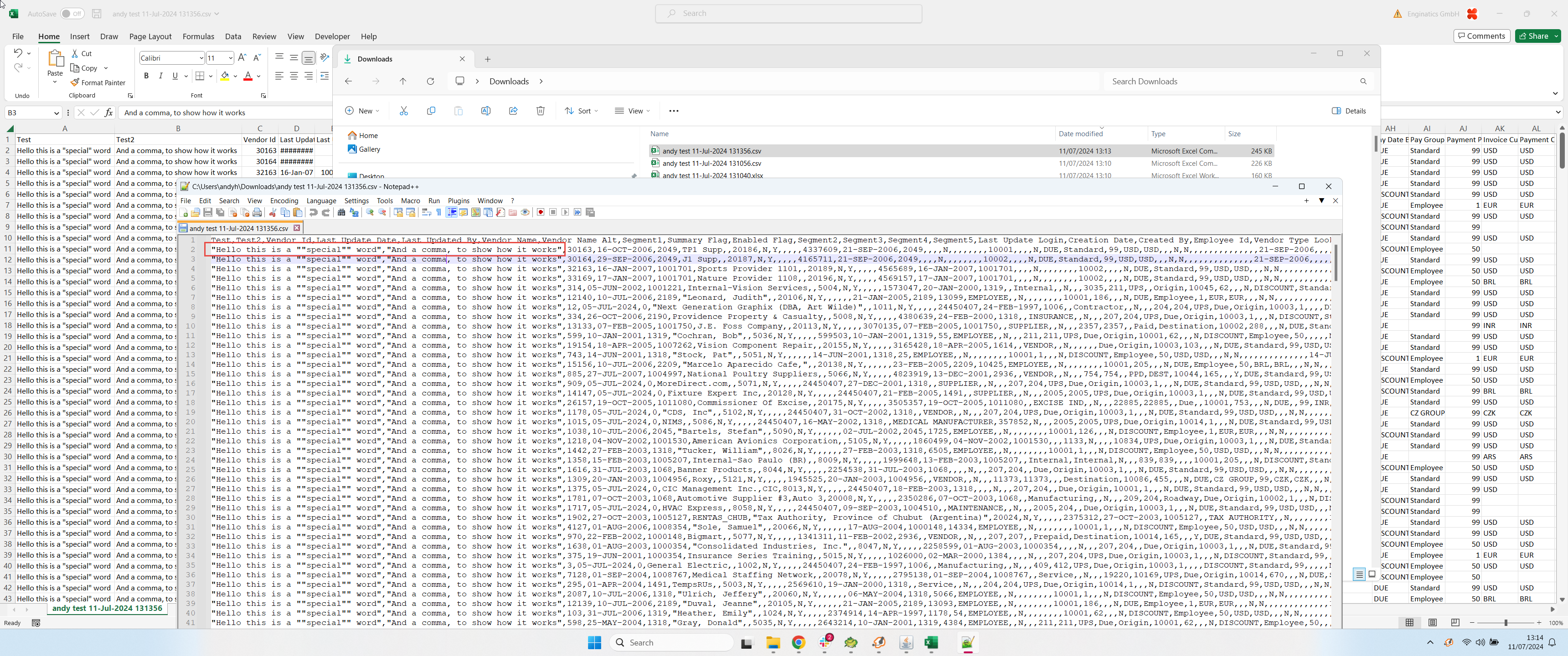1568x656 pixels.
Task: Toggle the AutoSave switch in Excel
Action: 72,13
